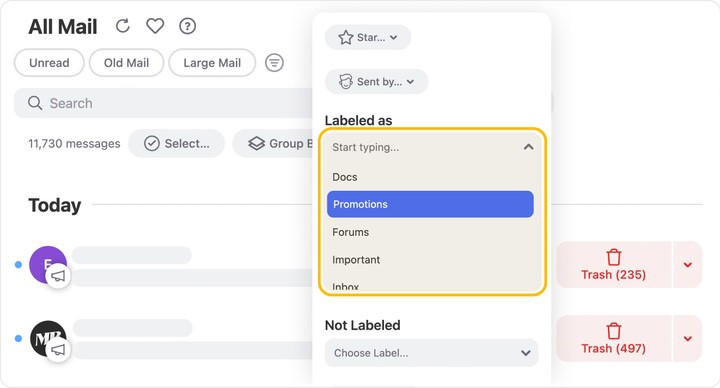The image size is (720, 388).
Task: Open the filter lines icon
Action: pyautogui.click(x=274, y=62)
